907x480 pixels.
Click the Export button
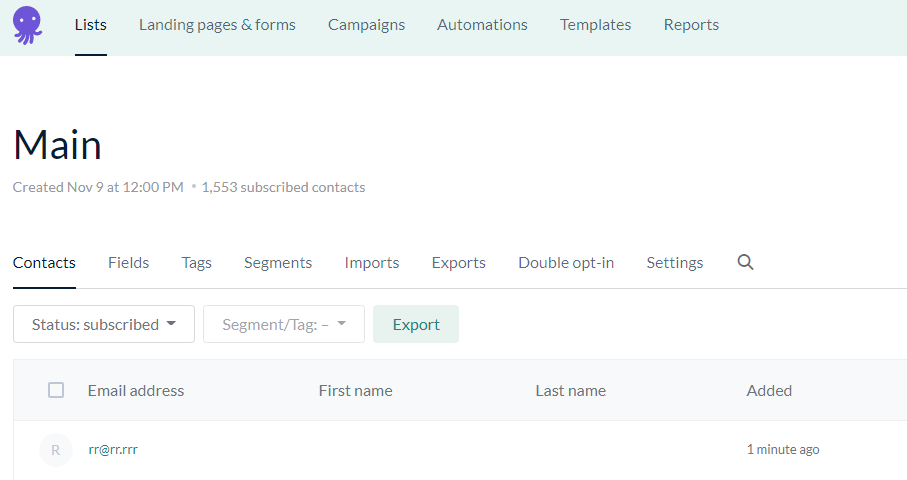pos(416,324)
